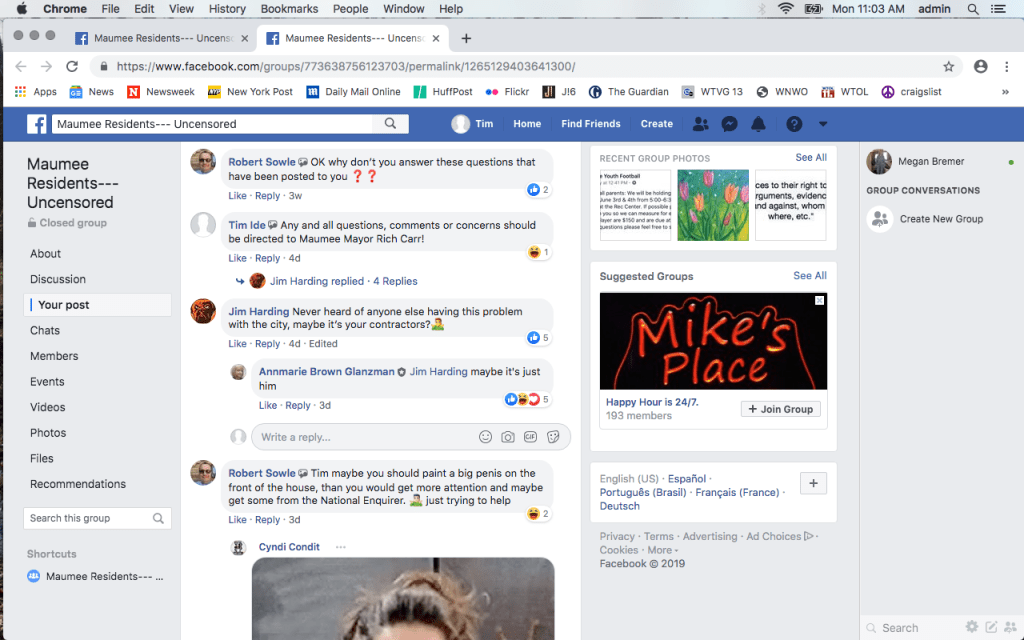
Task: Bookmark this page with the star icon
Action: (x=948, y=66)
